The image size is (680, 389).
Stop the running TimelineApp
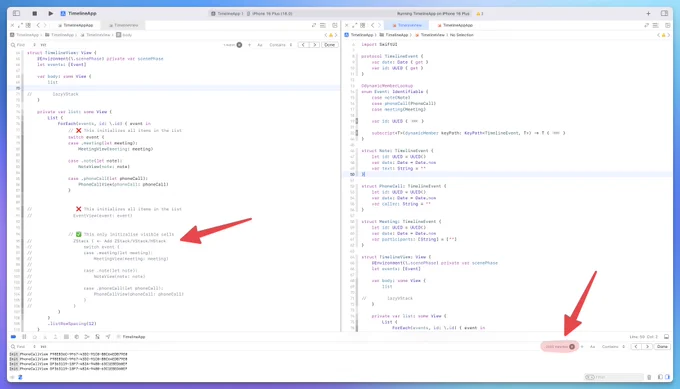[x=35, y=13]
